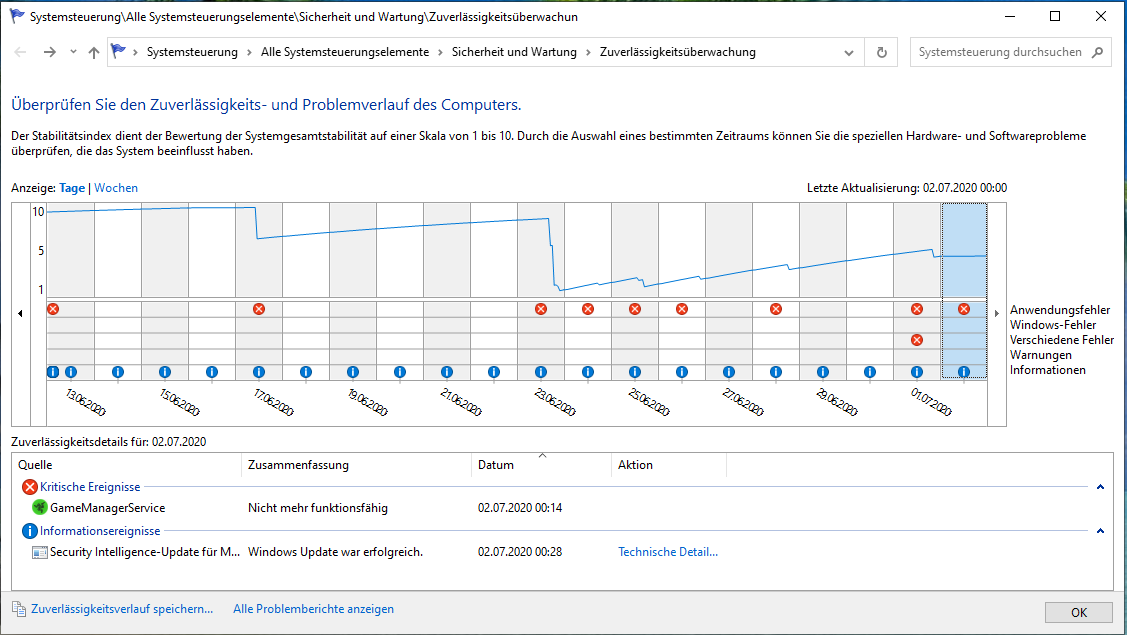Click the Windows Update war erfolgreich summary
Image resolution: width=1127 pixels, height=635 pixels.
pyautogui.click(x=336, y=552)
